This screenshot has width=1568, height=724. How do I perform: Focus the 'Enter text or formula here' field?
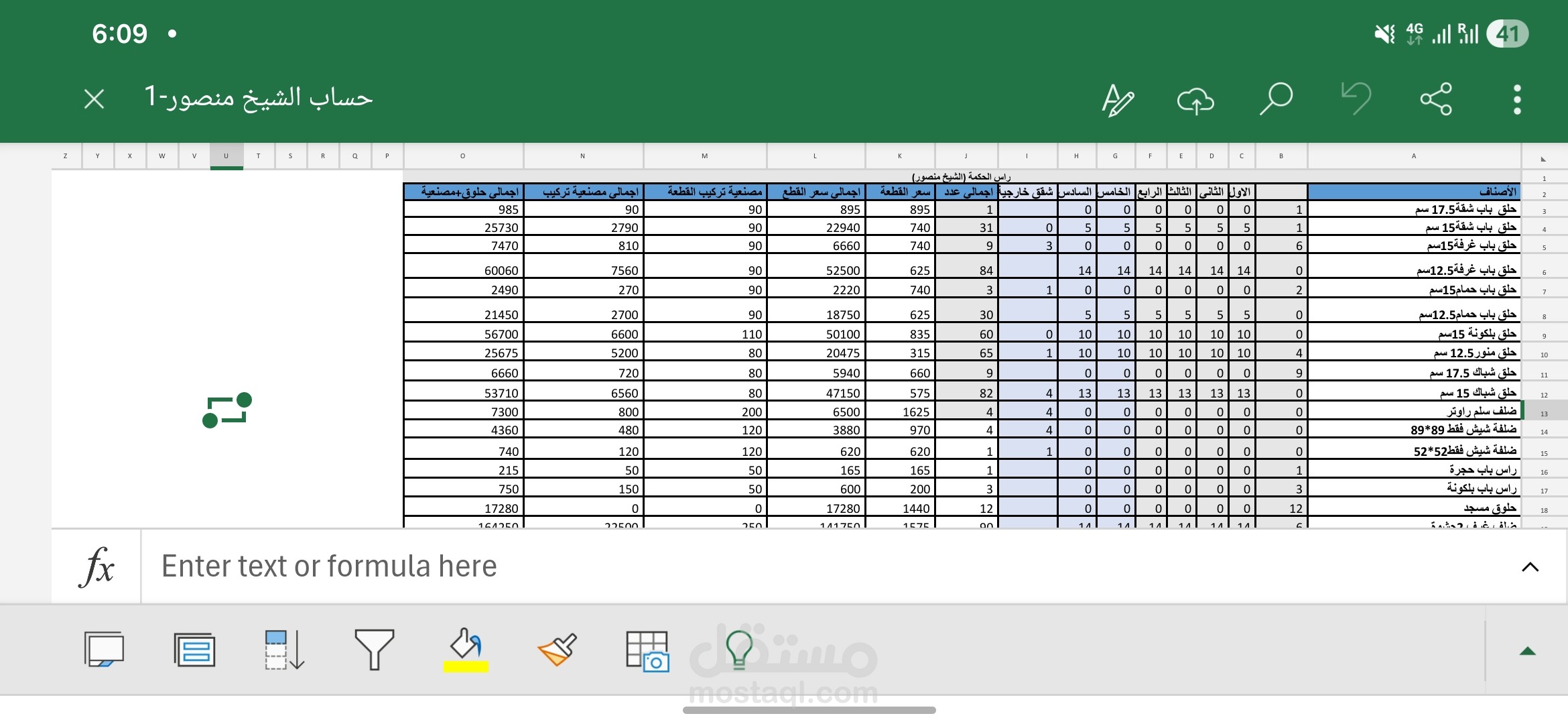coord(804,566)
